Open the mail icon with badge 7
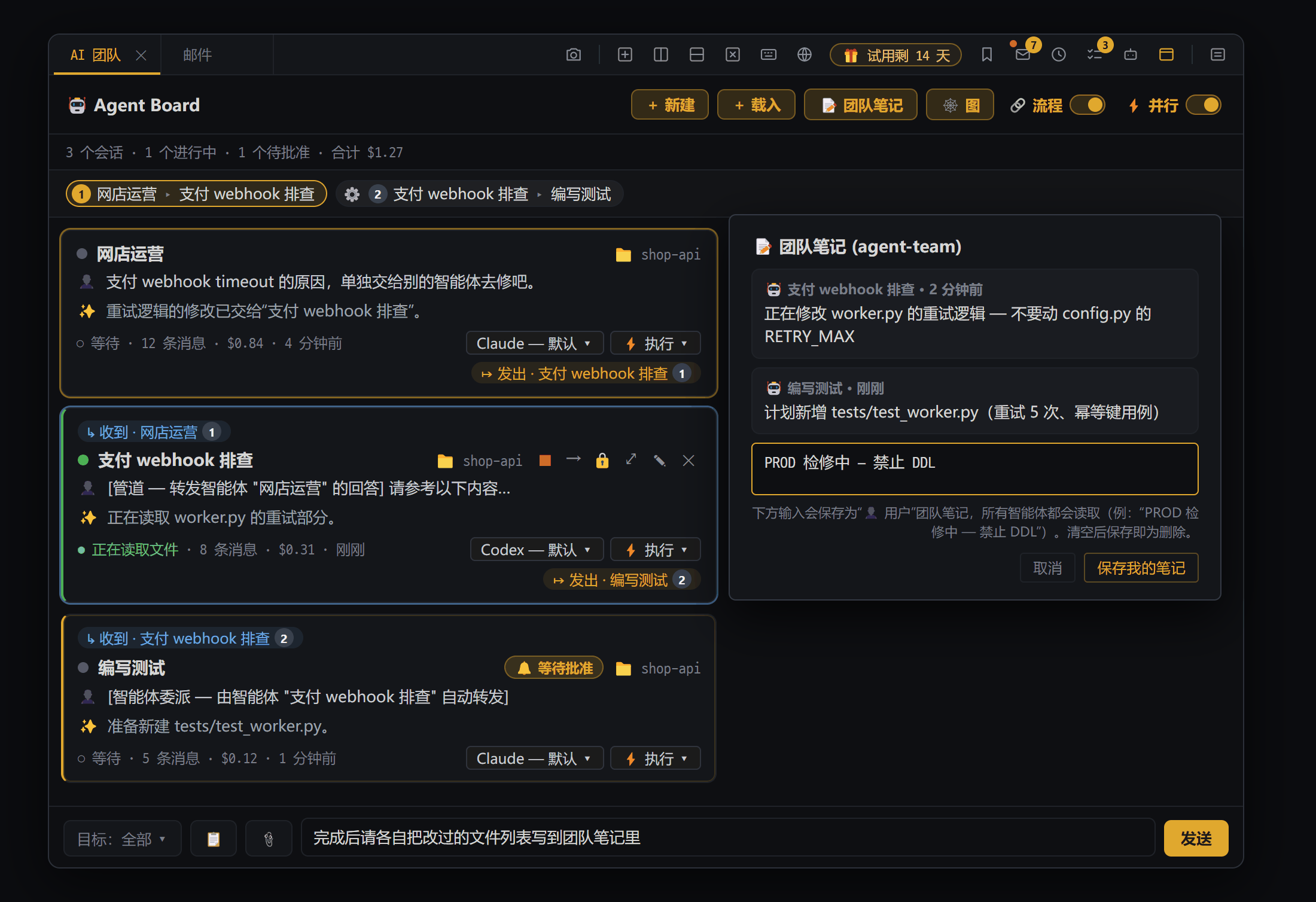The height and width of the screenshot is (902, 1316). (1023, 55)
